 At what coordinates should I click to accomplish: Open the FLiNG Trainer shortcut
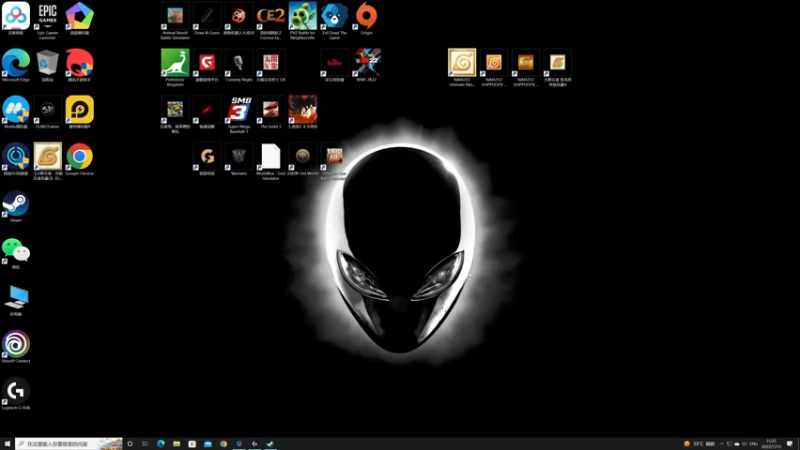[x=47, y=112]
